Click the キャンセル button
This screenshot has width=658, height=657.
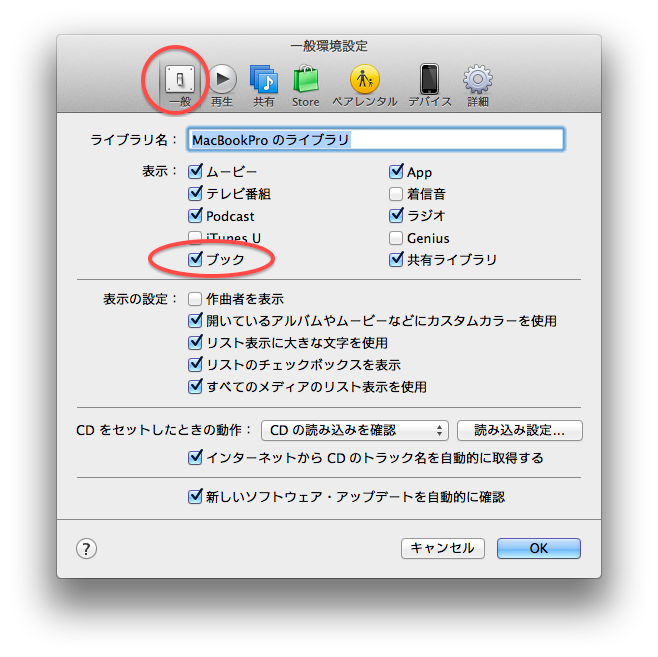[443, 548]
